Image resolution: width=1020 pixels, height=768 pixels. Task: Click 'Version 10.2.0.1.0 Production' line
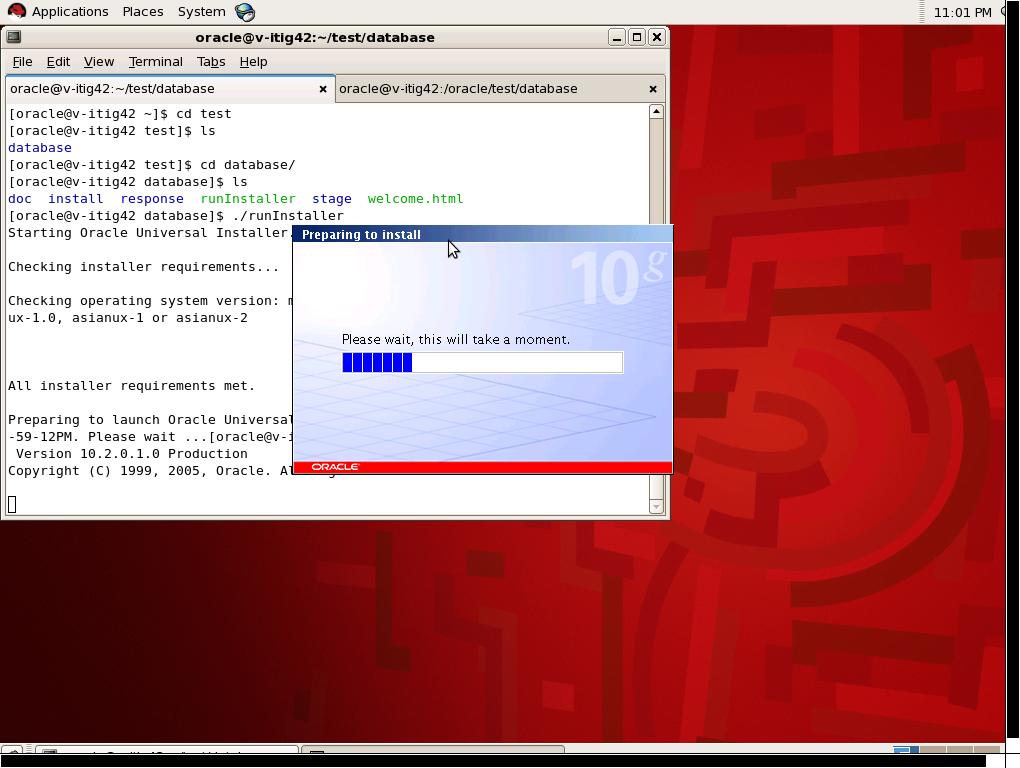coord(131,453)
